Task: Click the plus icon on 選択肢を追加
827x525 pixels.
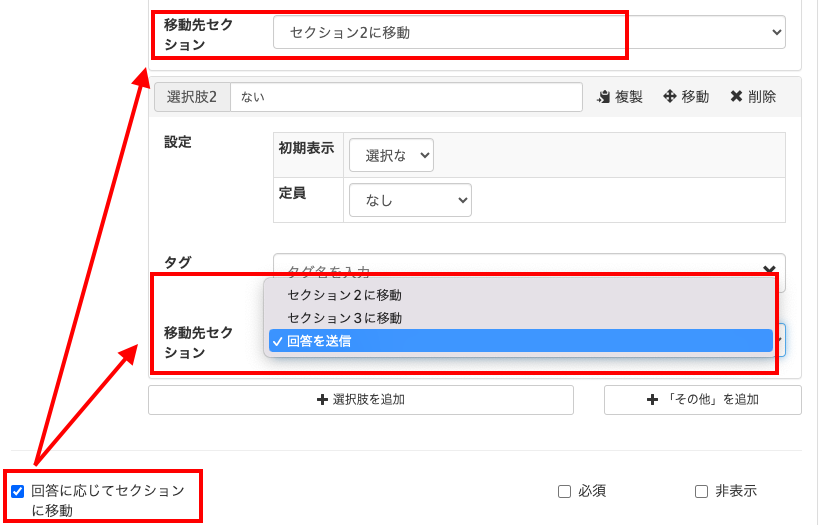Action: click(322, 400)
